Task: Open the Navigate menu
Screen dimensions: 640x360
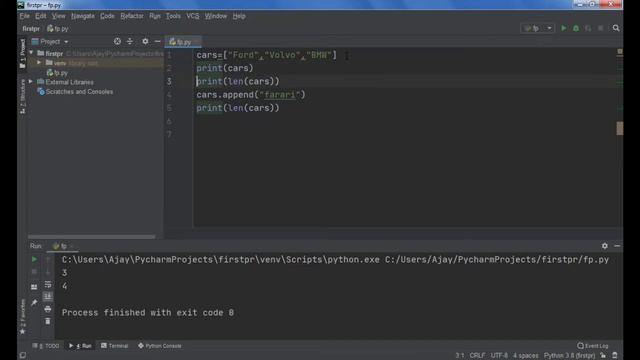Action: click(x=83, y=16)
